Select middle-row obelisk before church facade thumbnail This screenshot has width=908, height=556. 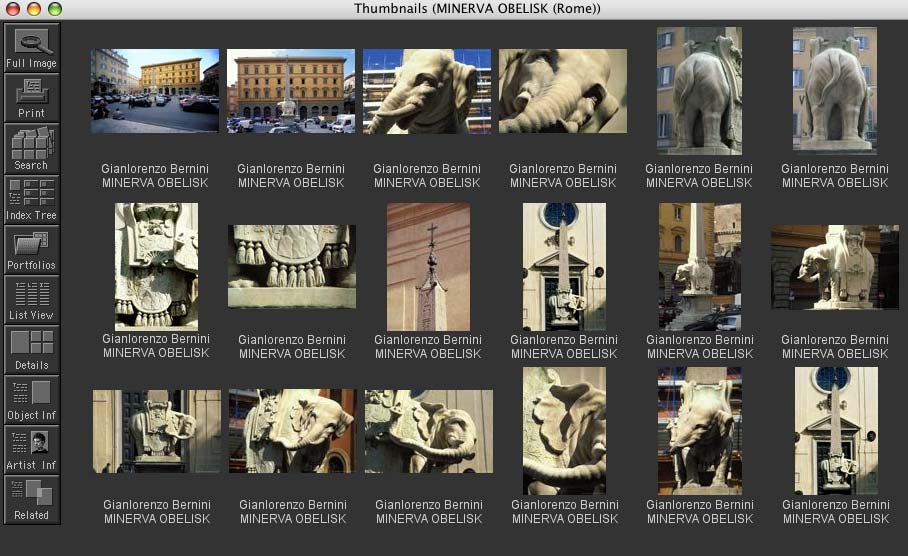[x=564, y=266]
